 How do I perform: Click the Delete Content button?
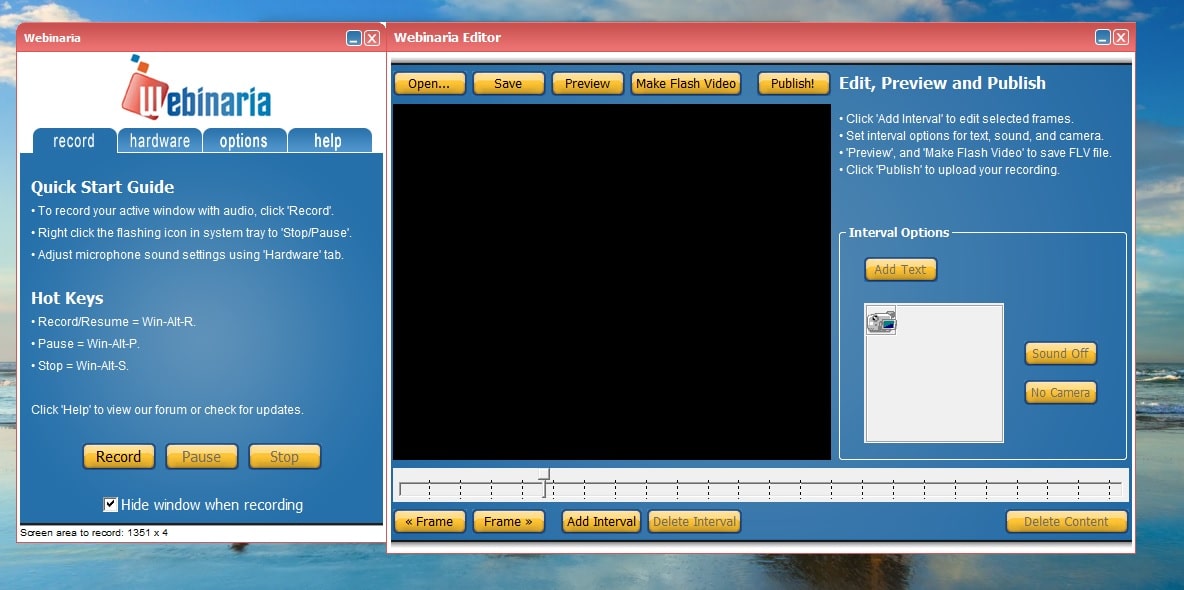[x=1066, y=521]
